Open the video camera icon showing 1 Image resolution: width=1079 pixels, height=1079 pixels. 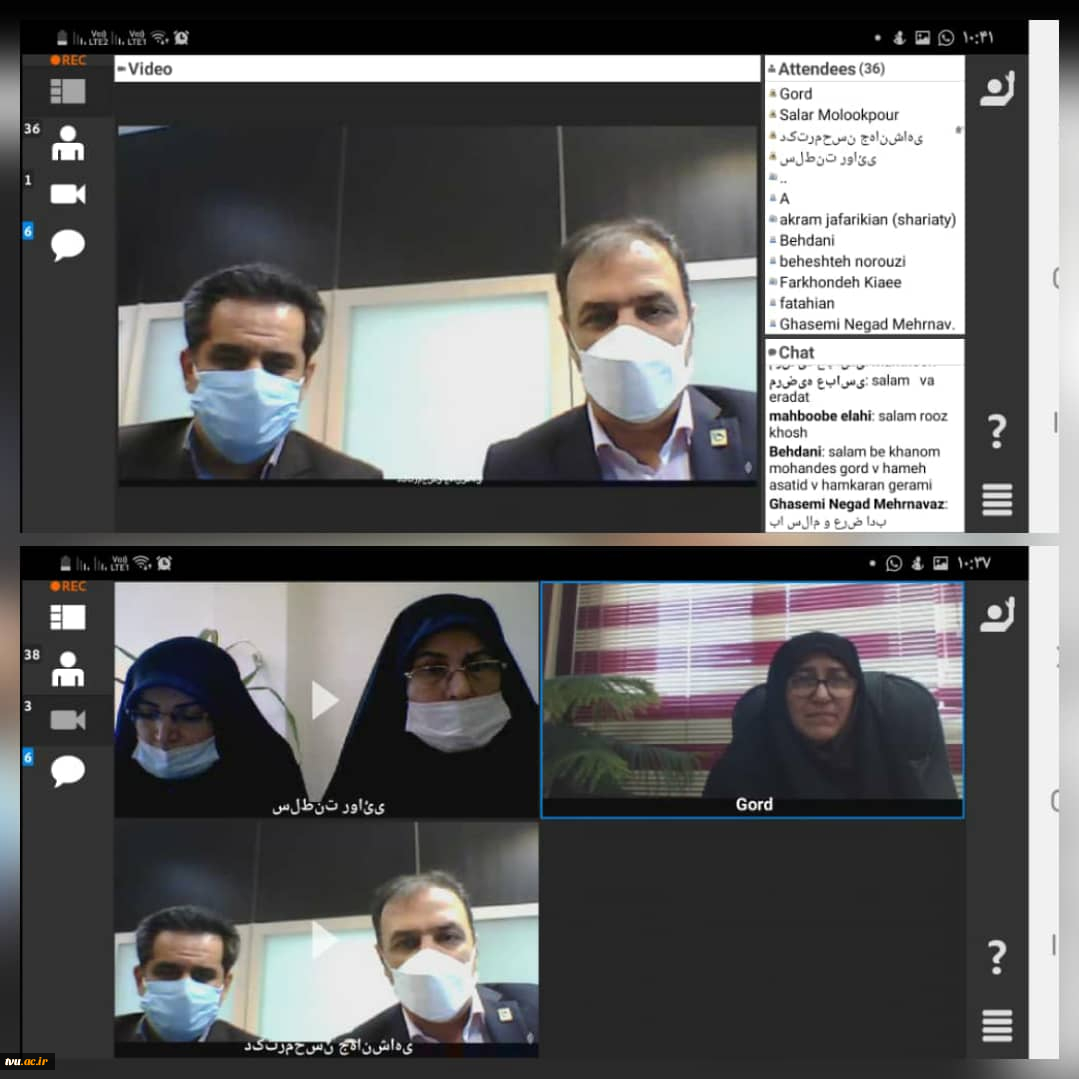(x=67, y=194)
